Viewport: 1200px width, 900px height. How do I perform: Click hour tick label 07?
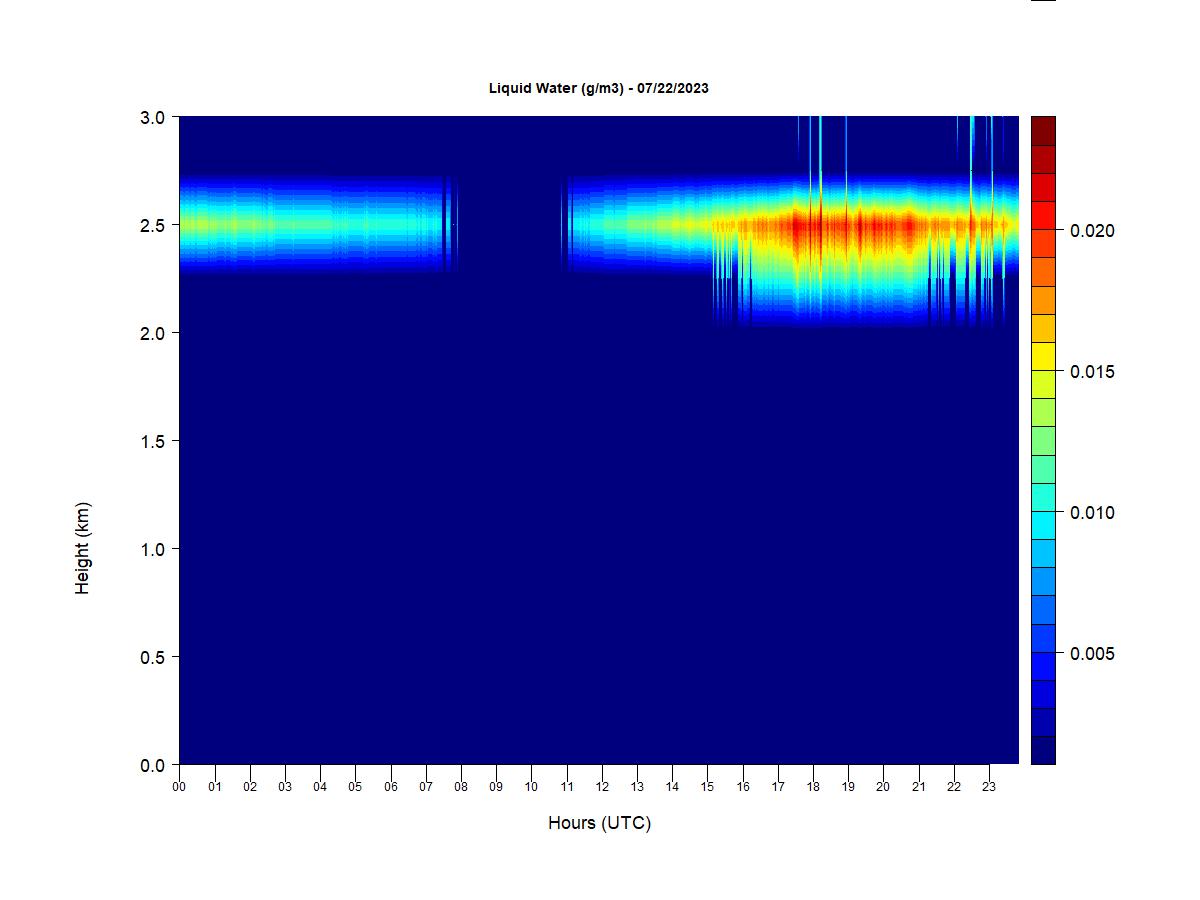(425, 787)
